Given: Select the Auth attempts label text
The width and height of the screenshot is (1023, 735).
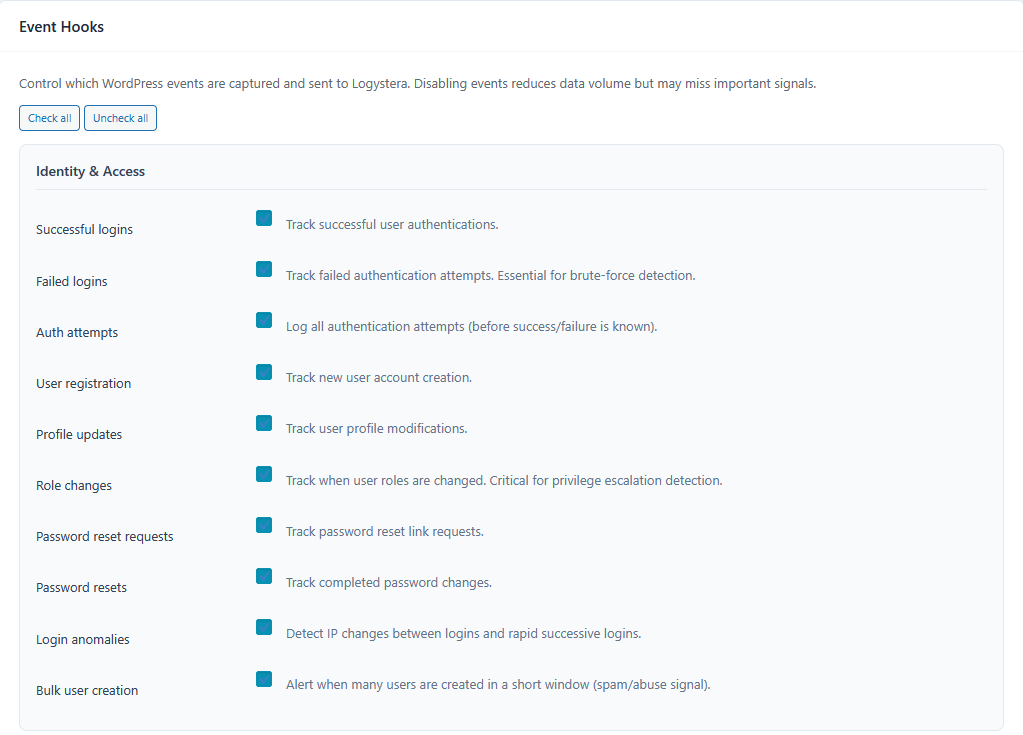Looking at the screenshot, I should point(77,332).
